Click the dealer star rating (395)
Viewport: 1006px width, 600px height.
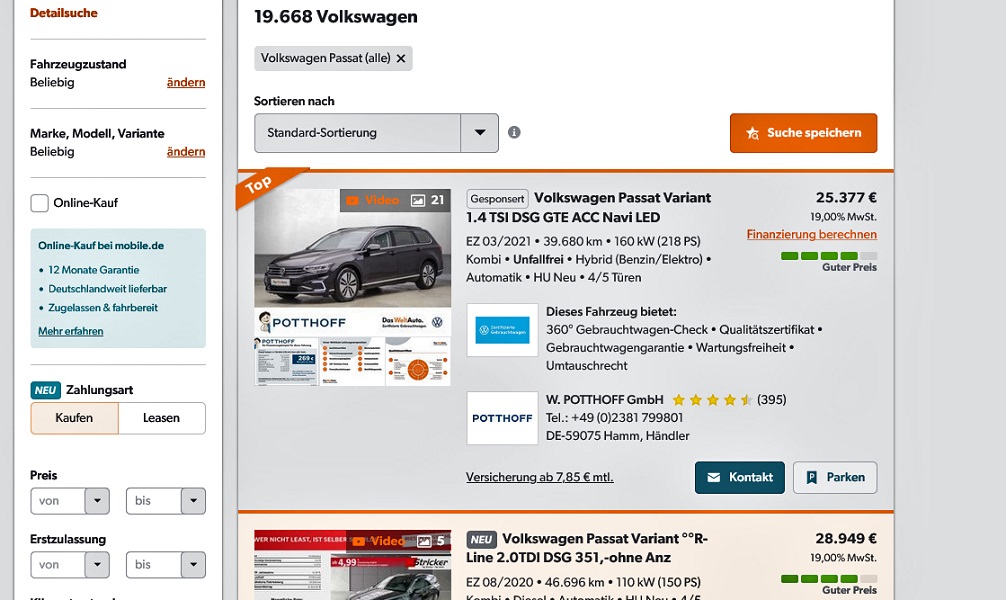coord(712,400)
